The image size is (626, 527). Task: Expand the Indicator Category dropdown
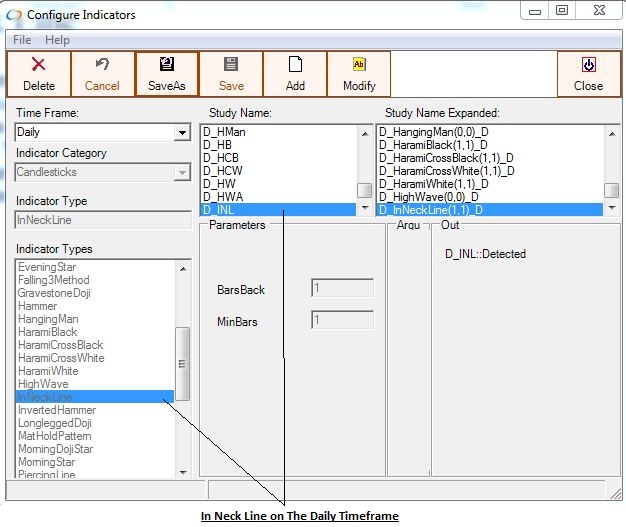(181, 173)
